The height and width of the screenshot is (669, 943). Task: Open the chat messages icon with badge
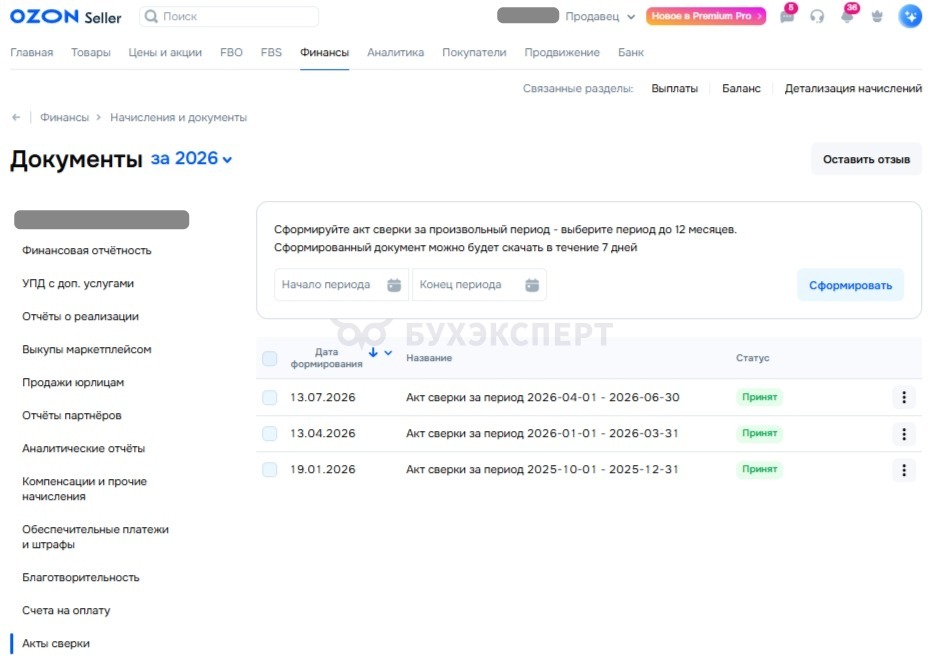(787, 16)
